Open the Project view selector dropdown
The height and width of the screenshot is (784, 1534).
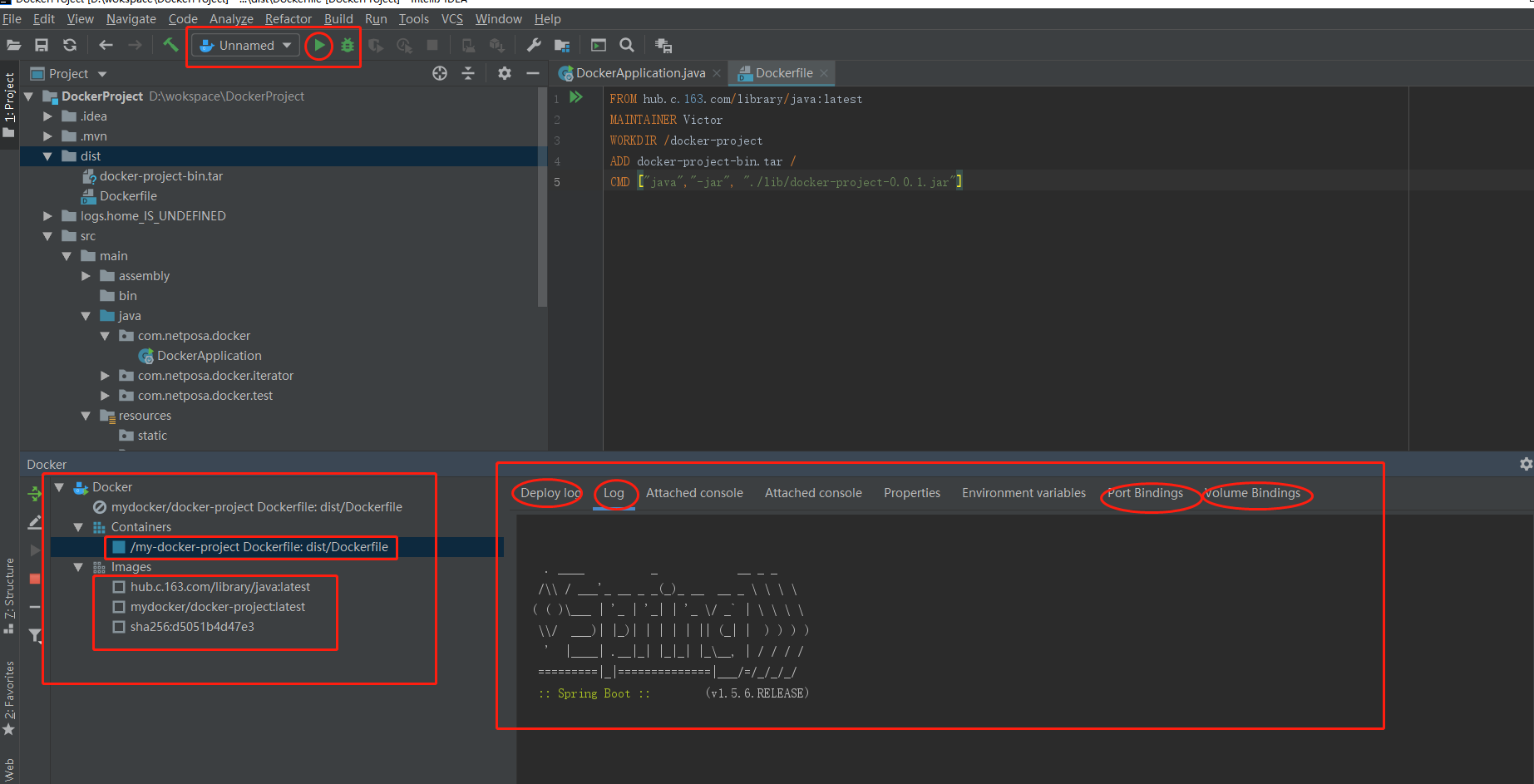pos(68,73)
